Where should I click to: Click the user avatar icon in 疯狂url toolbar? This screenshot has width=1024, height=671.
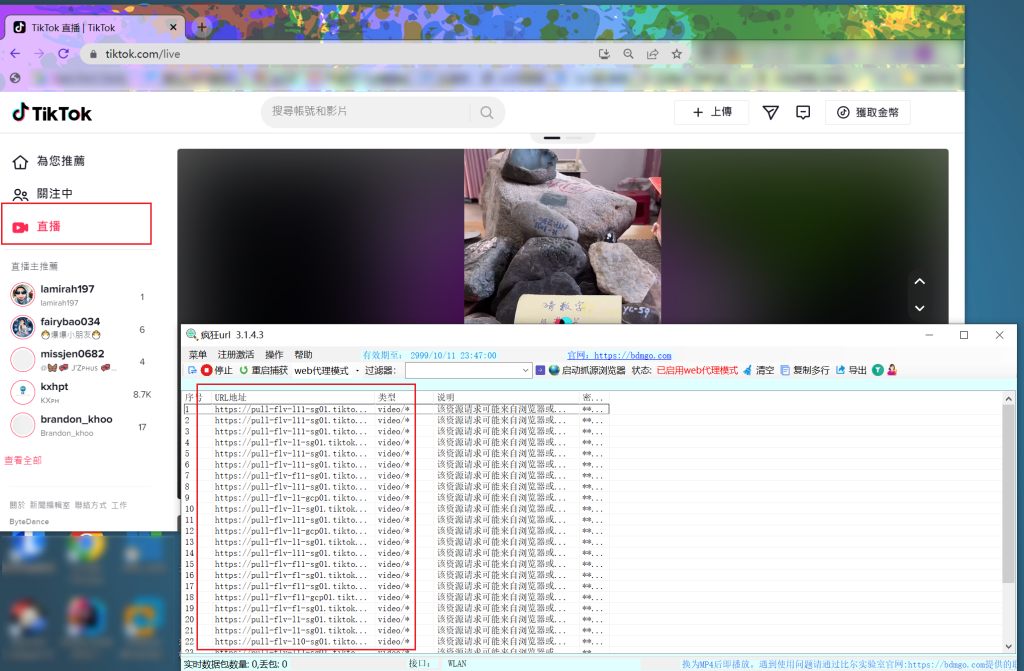(892, 370)
